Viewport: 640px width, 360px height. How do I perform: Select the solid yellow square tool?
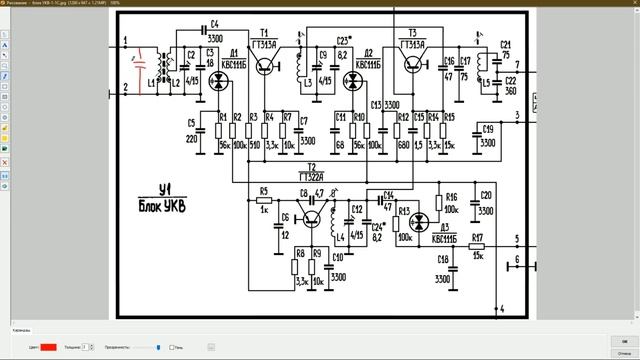point(4,138)
